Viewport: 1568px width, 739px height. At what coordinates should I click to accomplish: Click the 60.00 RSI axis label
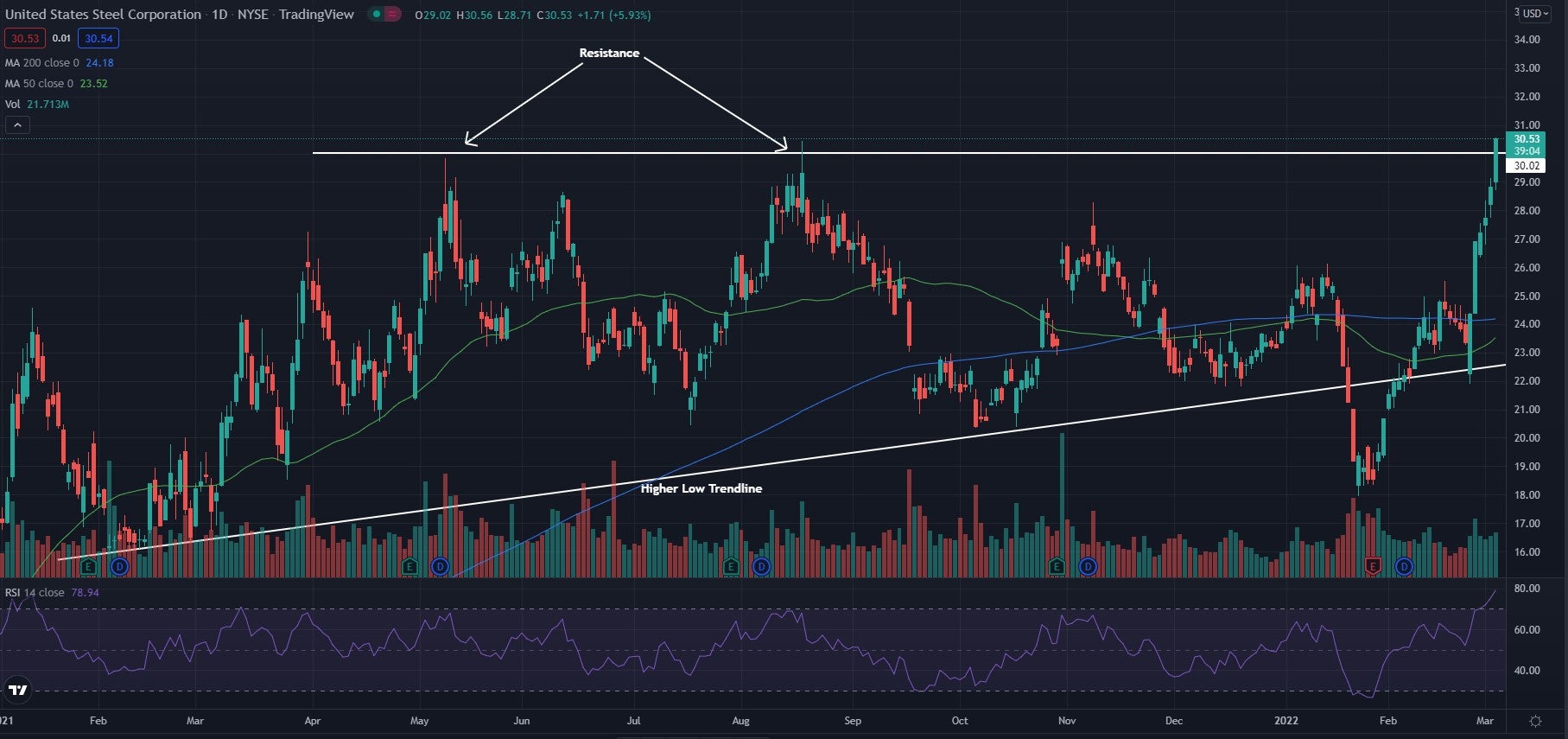click(x=1527, y=630)
